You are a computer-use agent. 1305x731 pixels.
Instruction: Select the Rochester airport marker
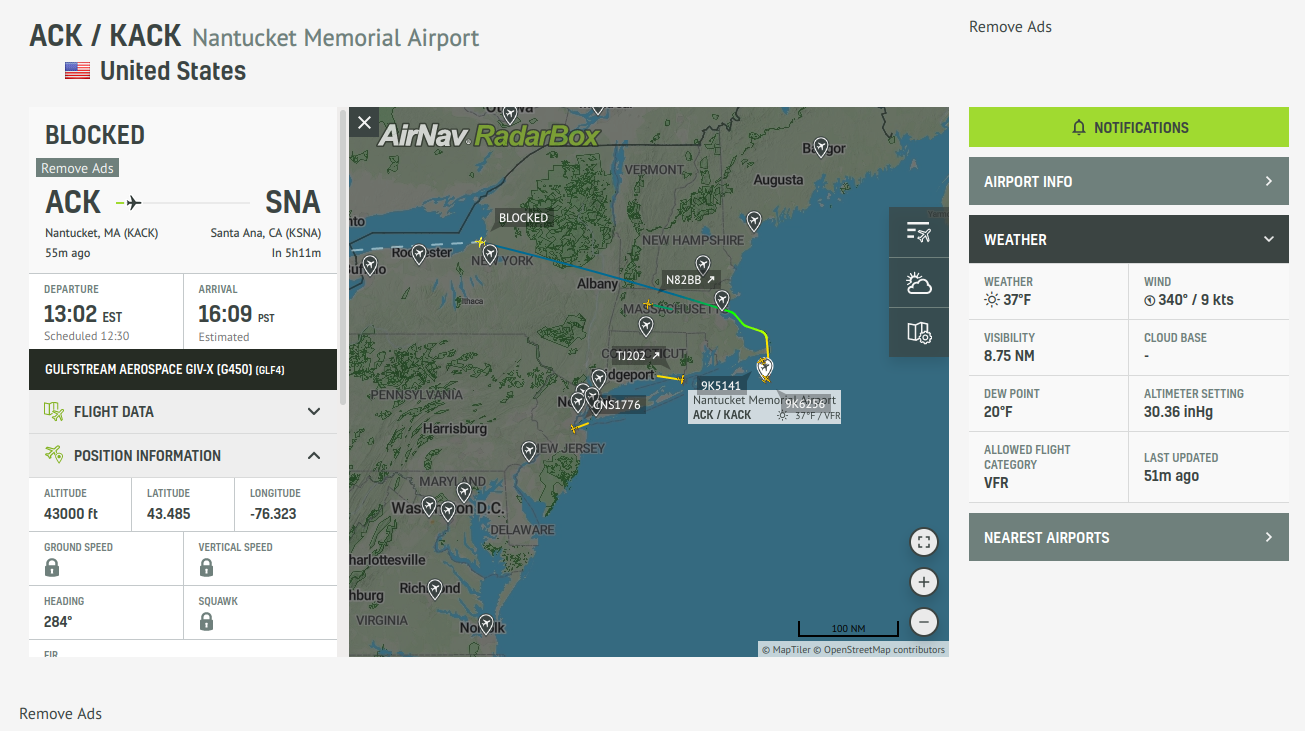click(419, 254)
